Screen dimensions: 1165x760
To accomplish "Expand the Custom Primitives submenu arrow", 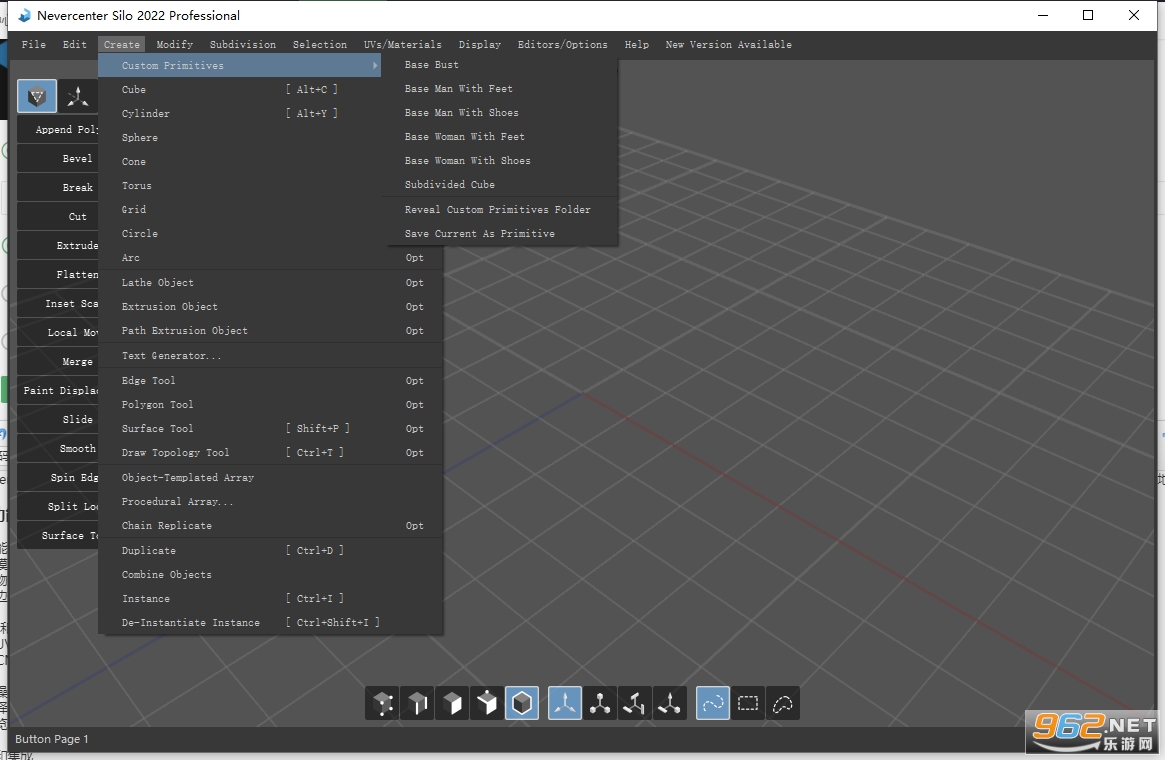I will pos(375,65).
